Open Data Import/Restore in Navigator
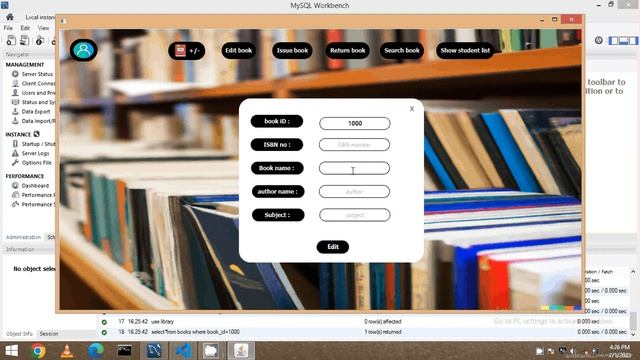 (x=33, y=121)
